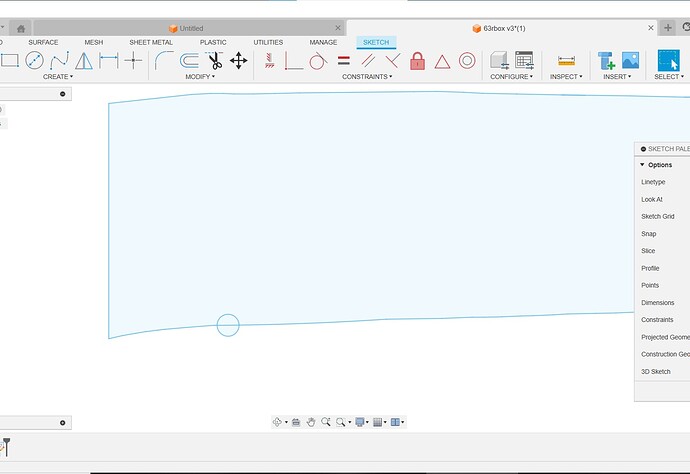
Task: Activate the Trim scissors tool
Action: pos(215,61)
